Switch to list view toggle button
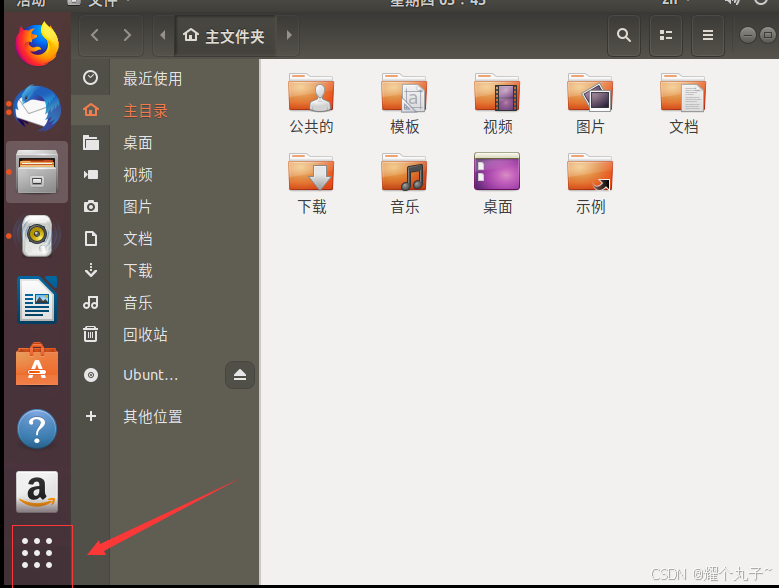 (666, 35)
